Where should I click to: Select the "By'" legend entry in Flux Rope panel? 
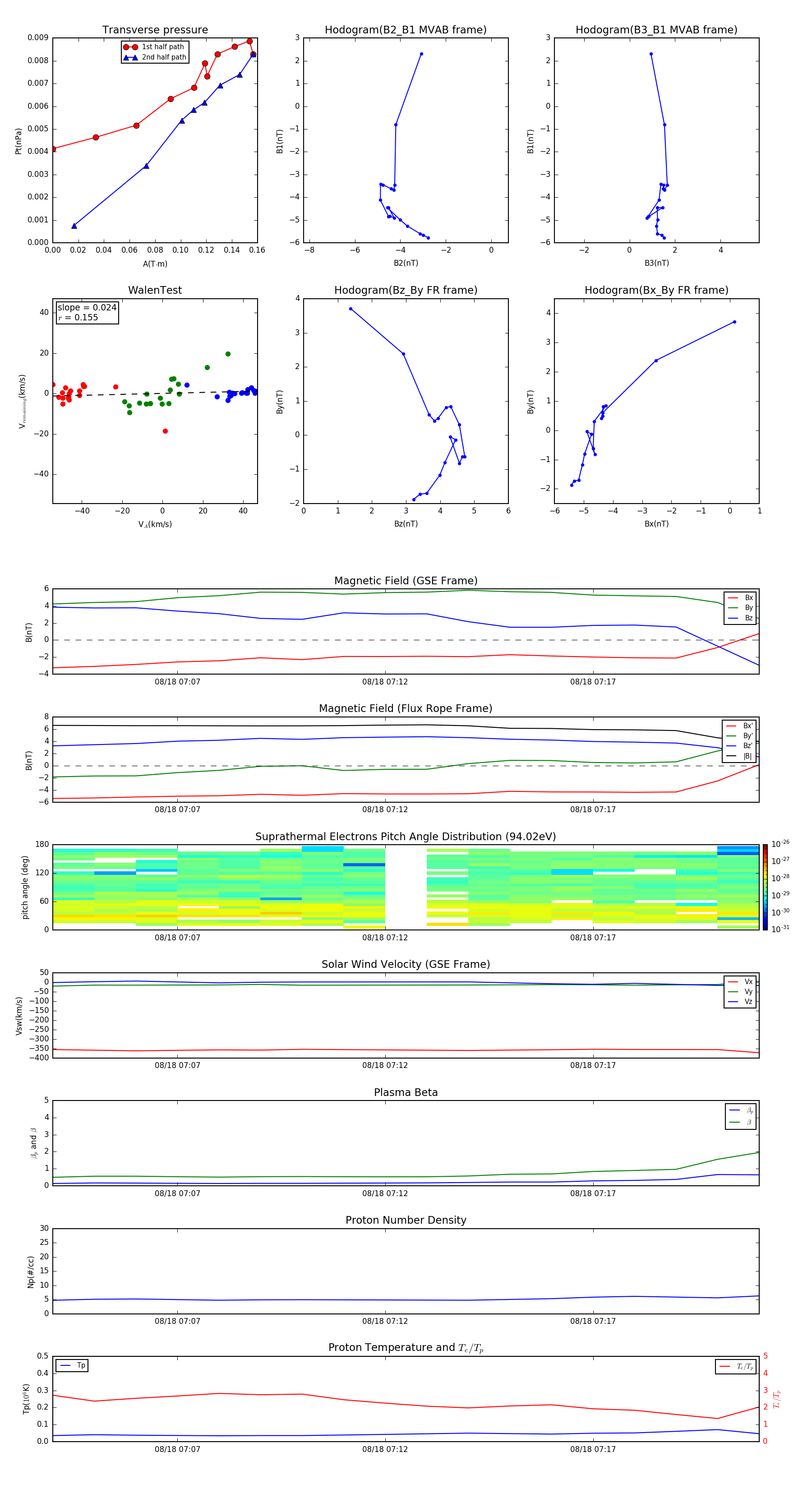pyautogui.click(x=739, y=736)
